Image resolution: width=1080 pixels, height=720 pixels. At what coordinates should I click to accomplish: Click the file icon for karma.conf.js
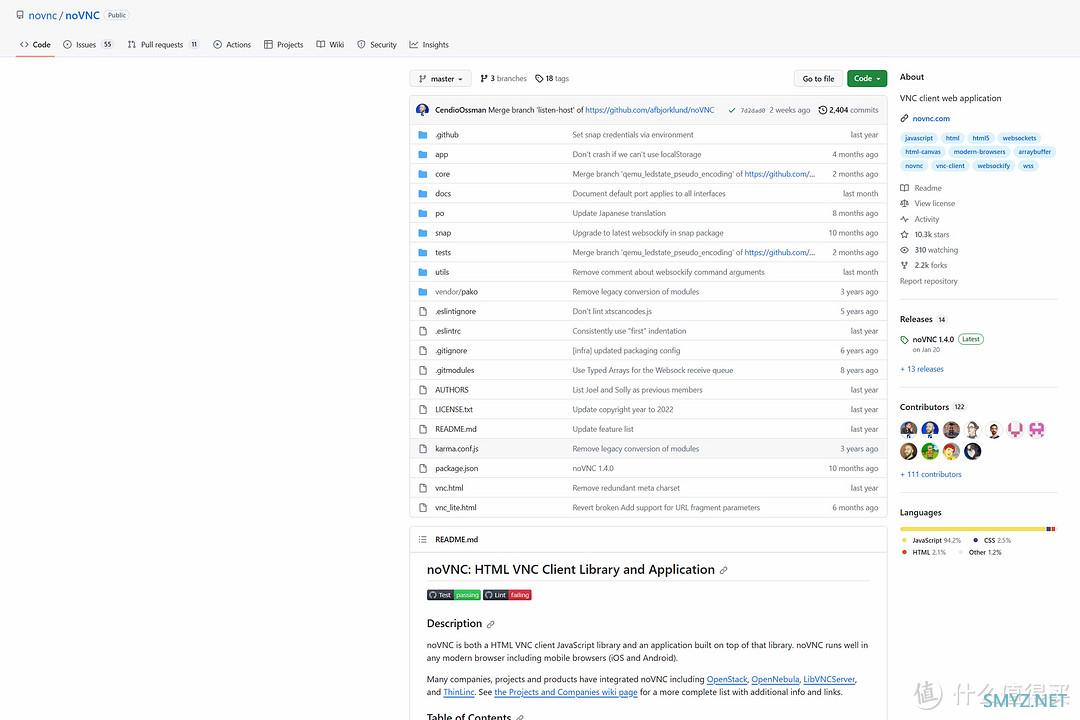coord(423,449)
